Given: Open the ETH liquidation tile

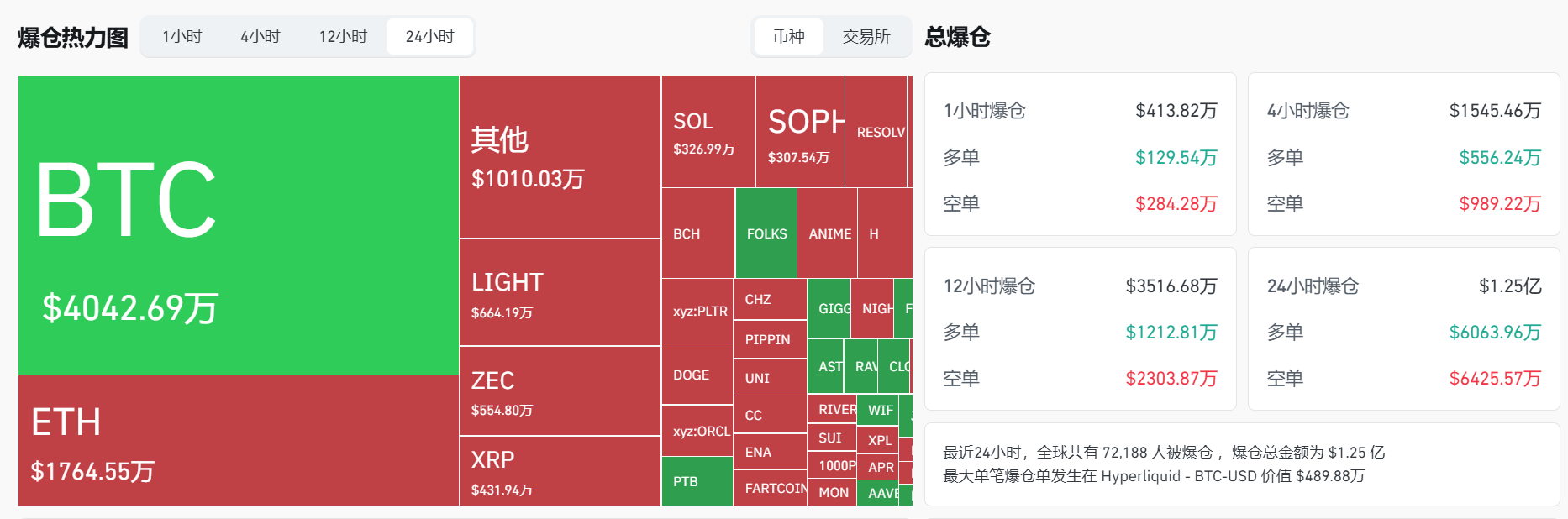Looking at the screenshot, I should pos(238,440).
